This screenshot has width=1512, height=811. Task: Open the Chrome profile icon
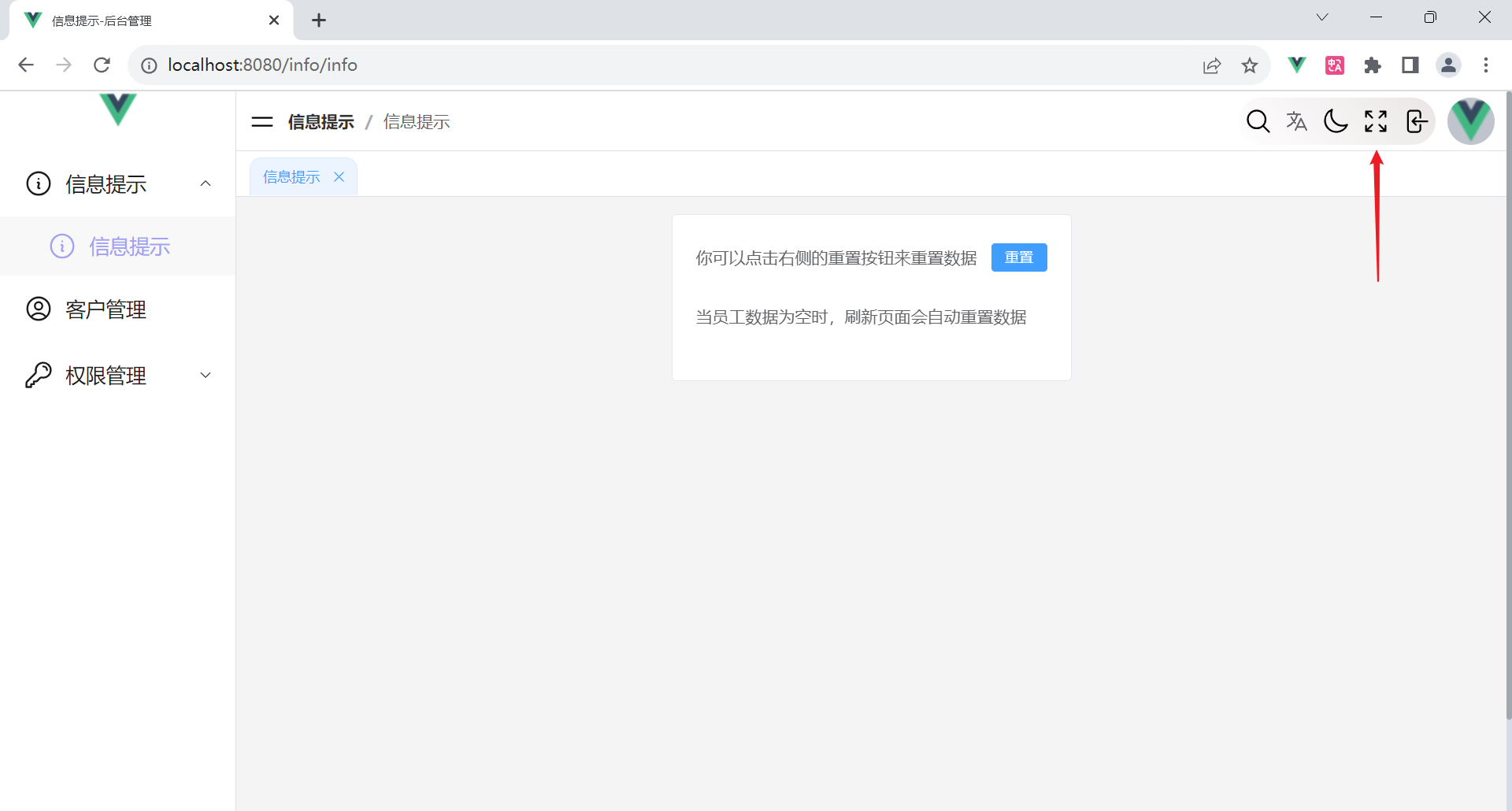click(1449, 65)
